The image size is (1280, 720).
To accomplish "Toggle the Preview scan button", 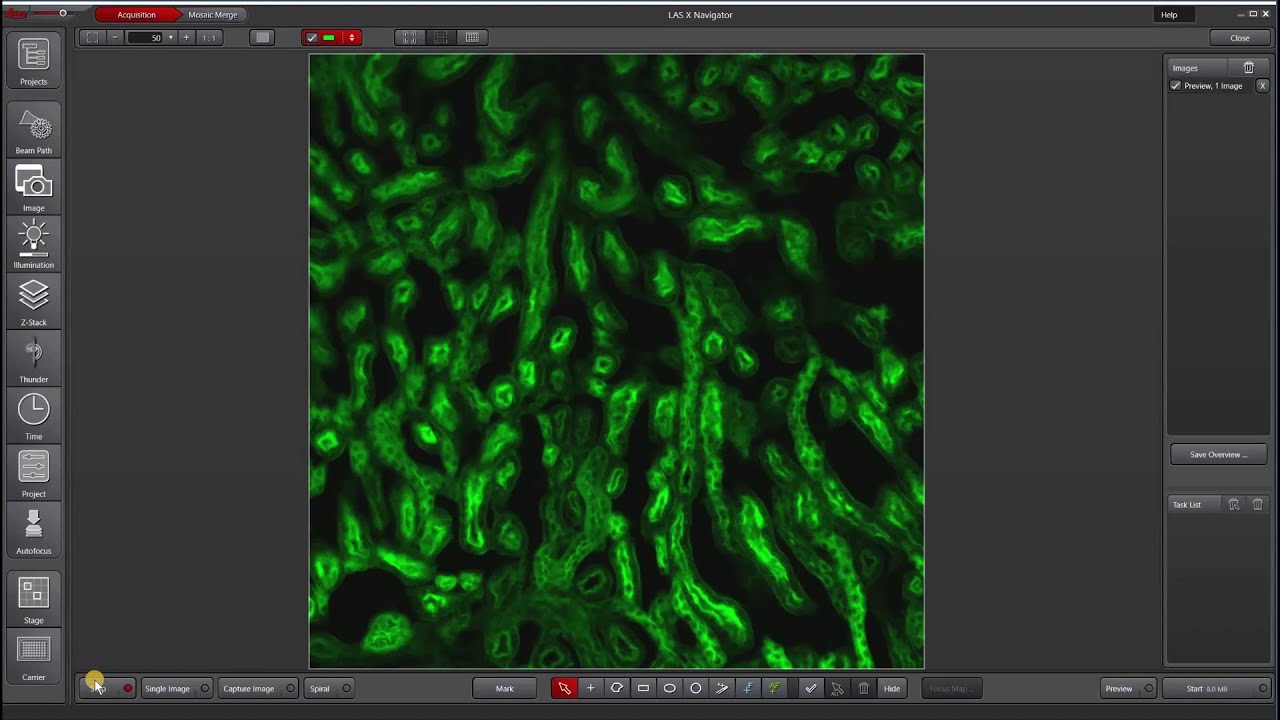I will [1127, 688].
